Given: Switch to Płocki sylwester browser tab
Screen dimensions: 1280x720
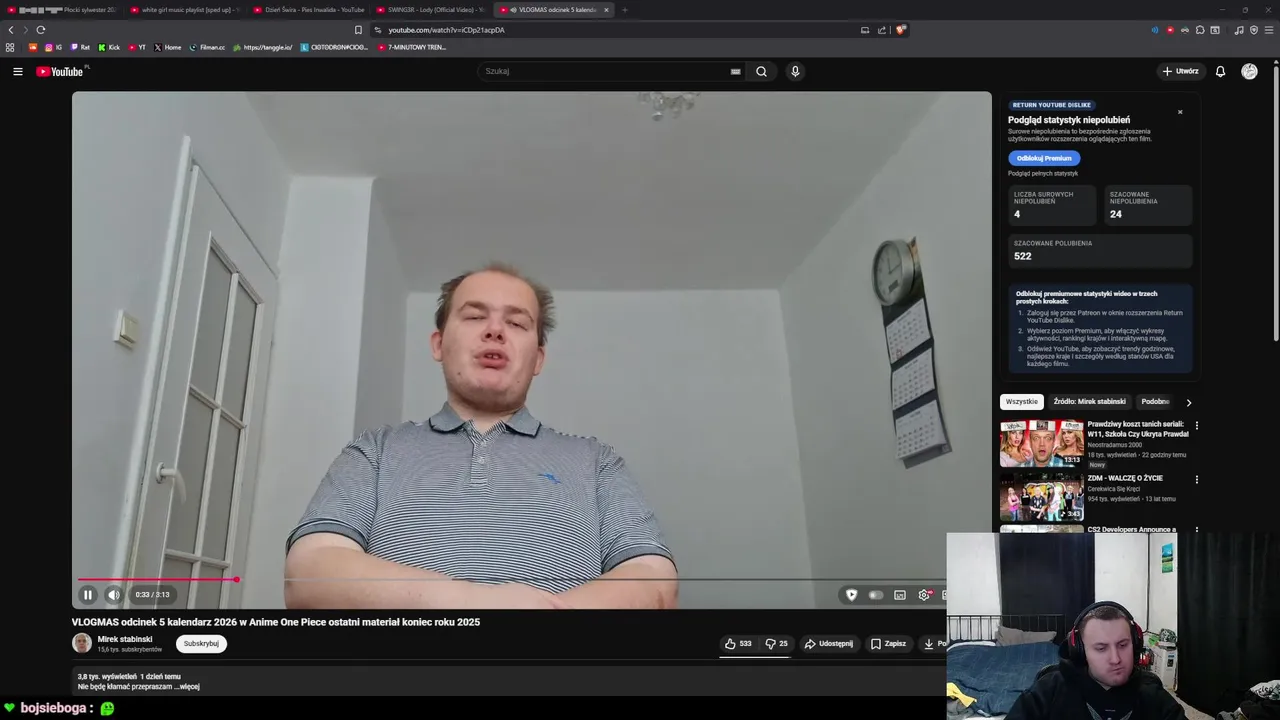Looking at the screenshot, I should (60, 10).
